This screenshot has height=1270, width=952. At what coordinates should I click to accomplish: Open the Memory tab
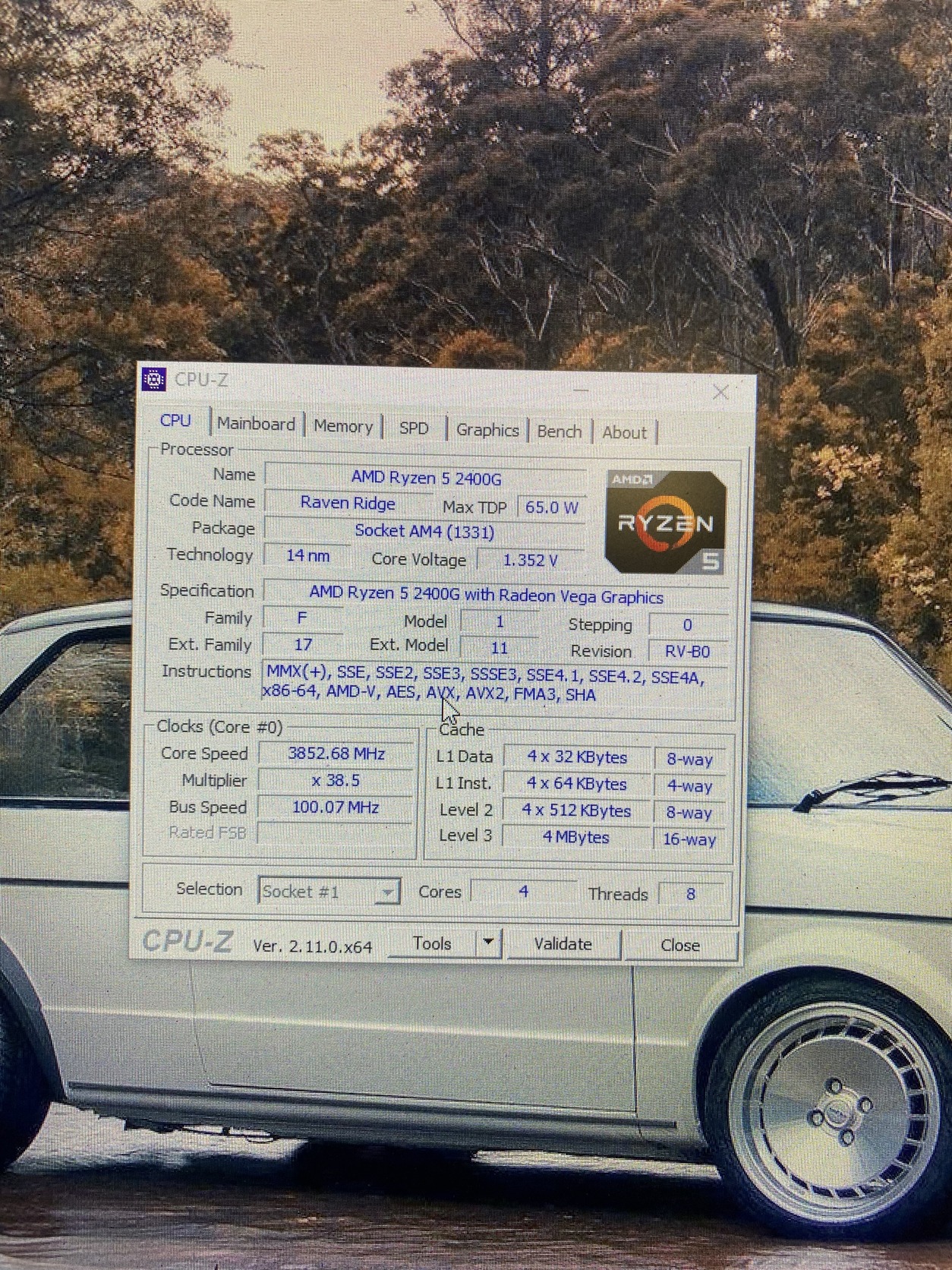click(343, 427)
